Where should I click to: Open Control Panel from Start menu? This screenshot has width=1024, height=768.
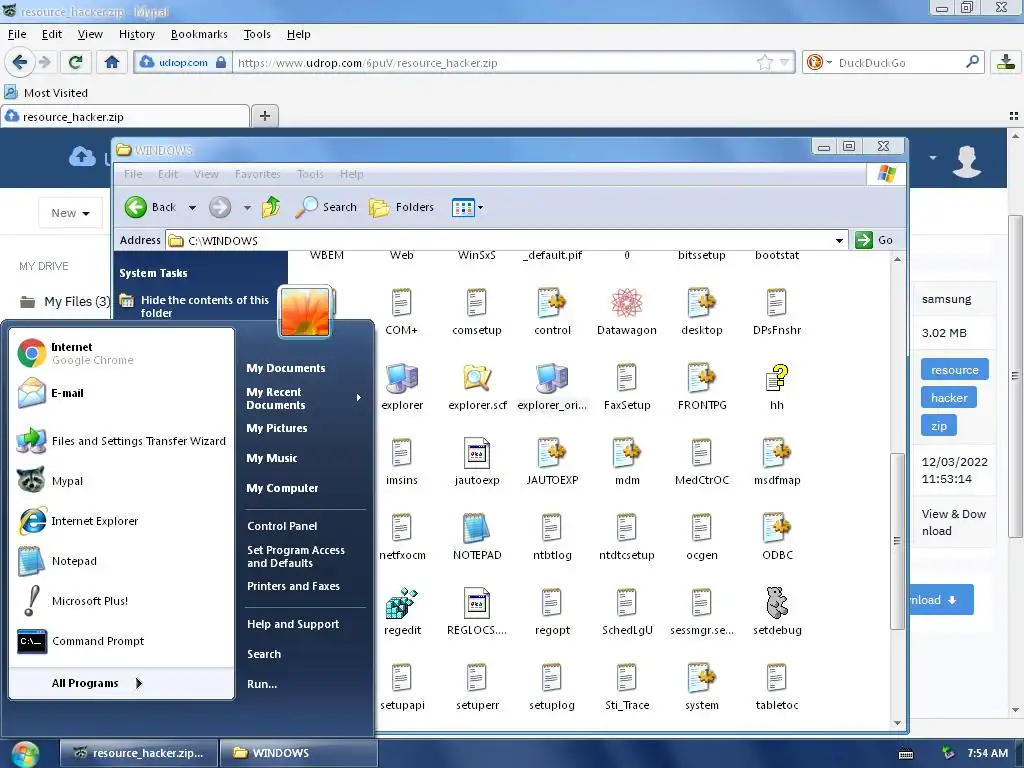pyautogui.click(x=282, y=526)
